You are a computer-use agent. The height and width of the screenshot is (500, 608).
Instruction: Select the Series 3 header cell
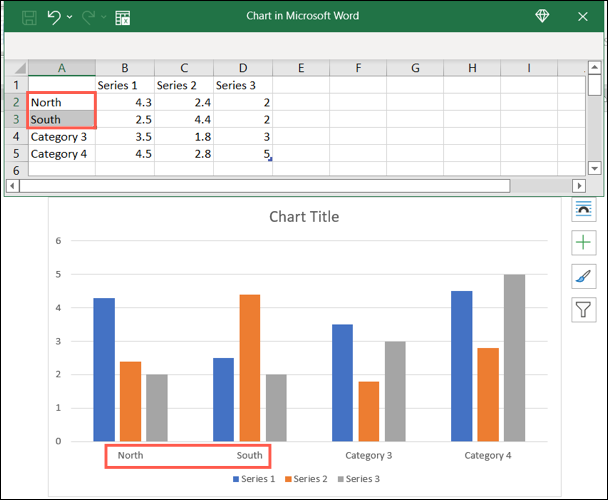[243, 85]
